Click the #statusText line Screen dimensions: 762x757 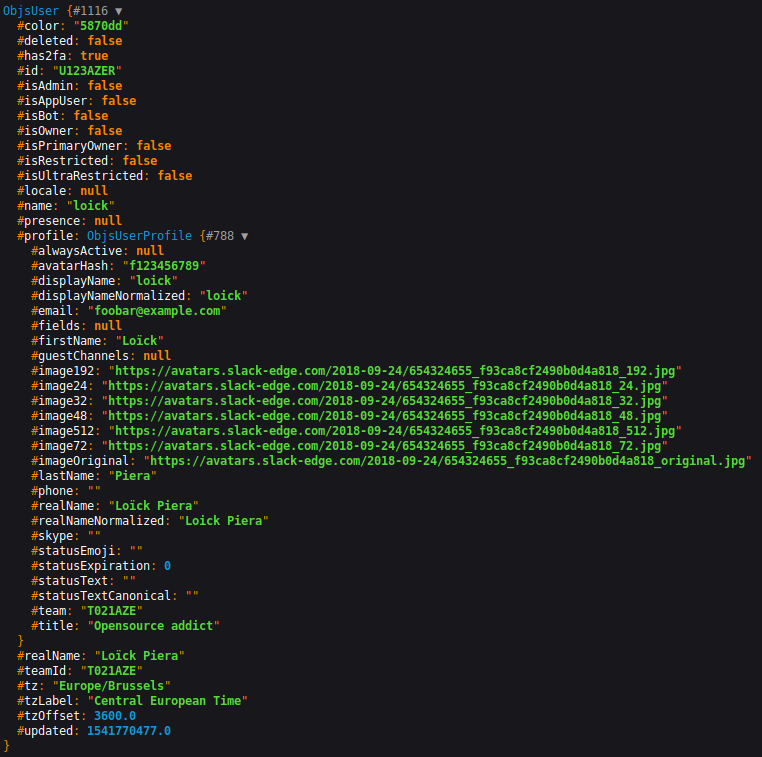click(84, 581)
